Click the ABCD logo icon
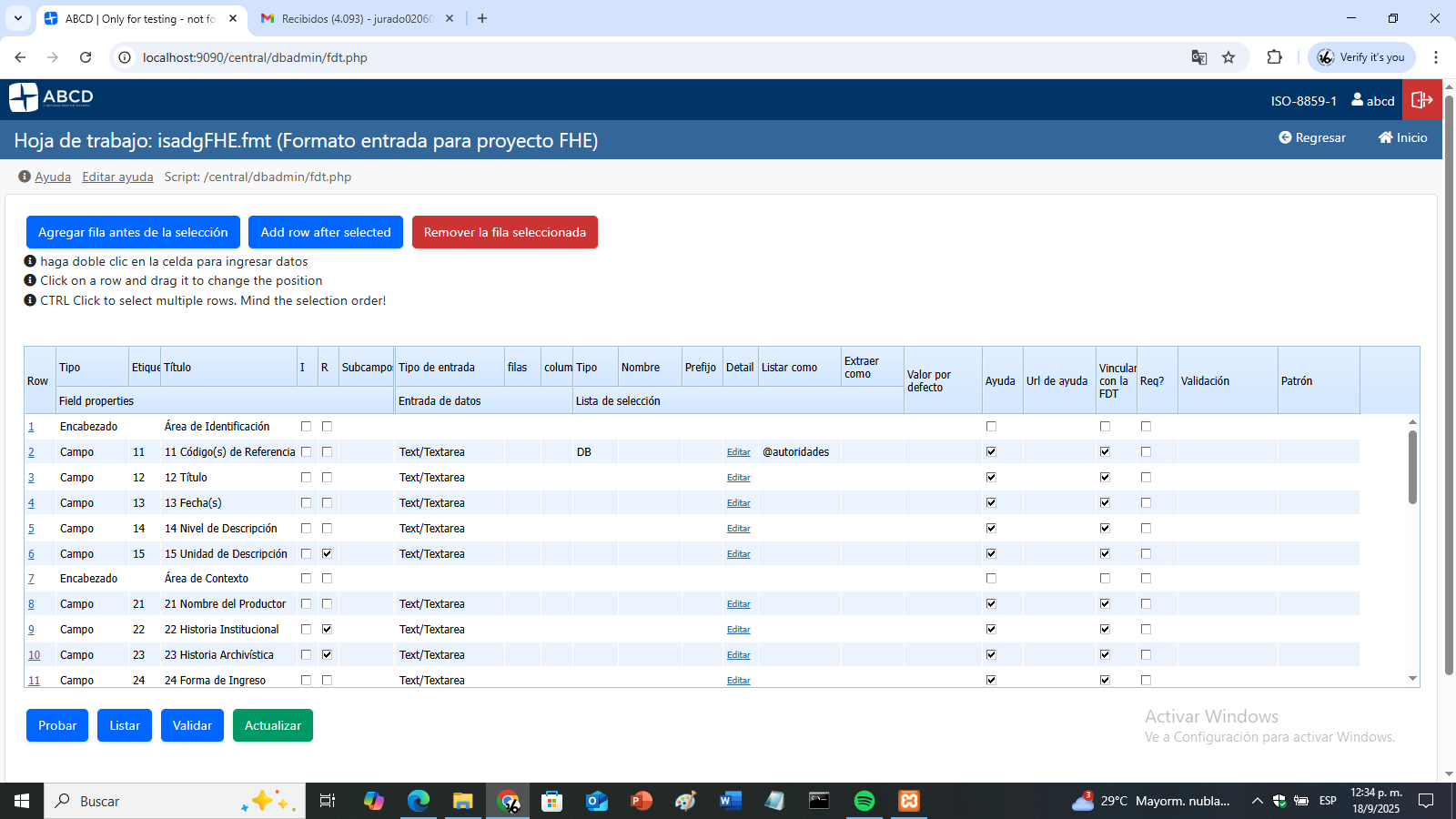This screenshot has width=1456, height=819. [x=24, y=97]
